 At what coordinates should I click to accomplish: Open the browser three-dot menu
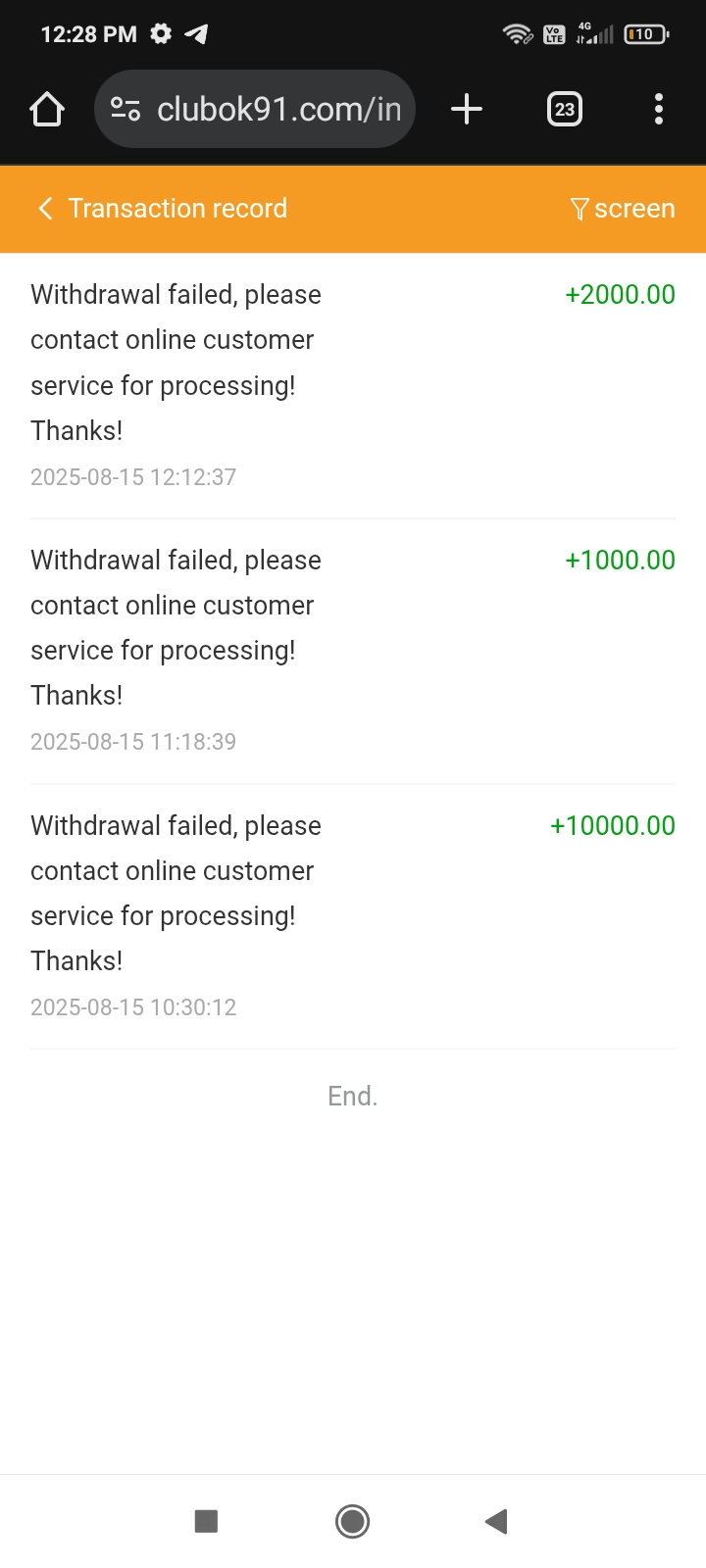pos(659,109)
